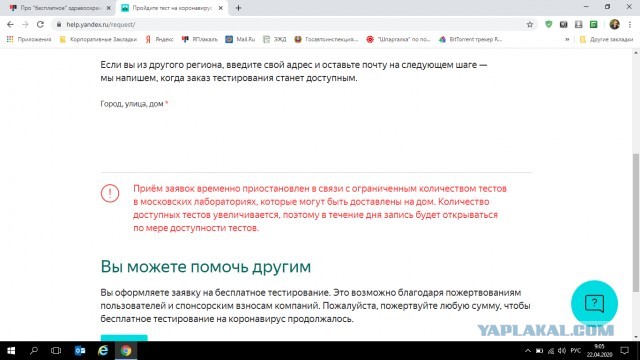Click the red exclamation warning icon
The width and height of the screenshot is (640, 360).
(x=110, y=193)
